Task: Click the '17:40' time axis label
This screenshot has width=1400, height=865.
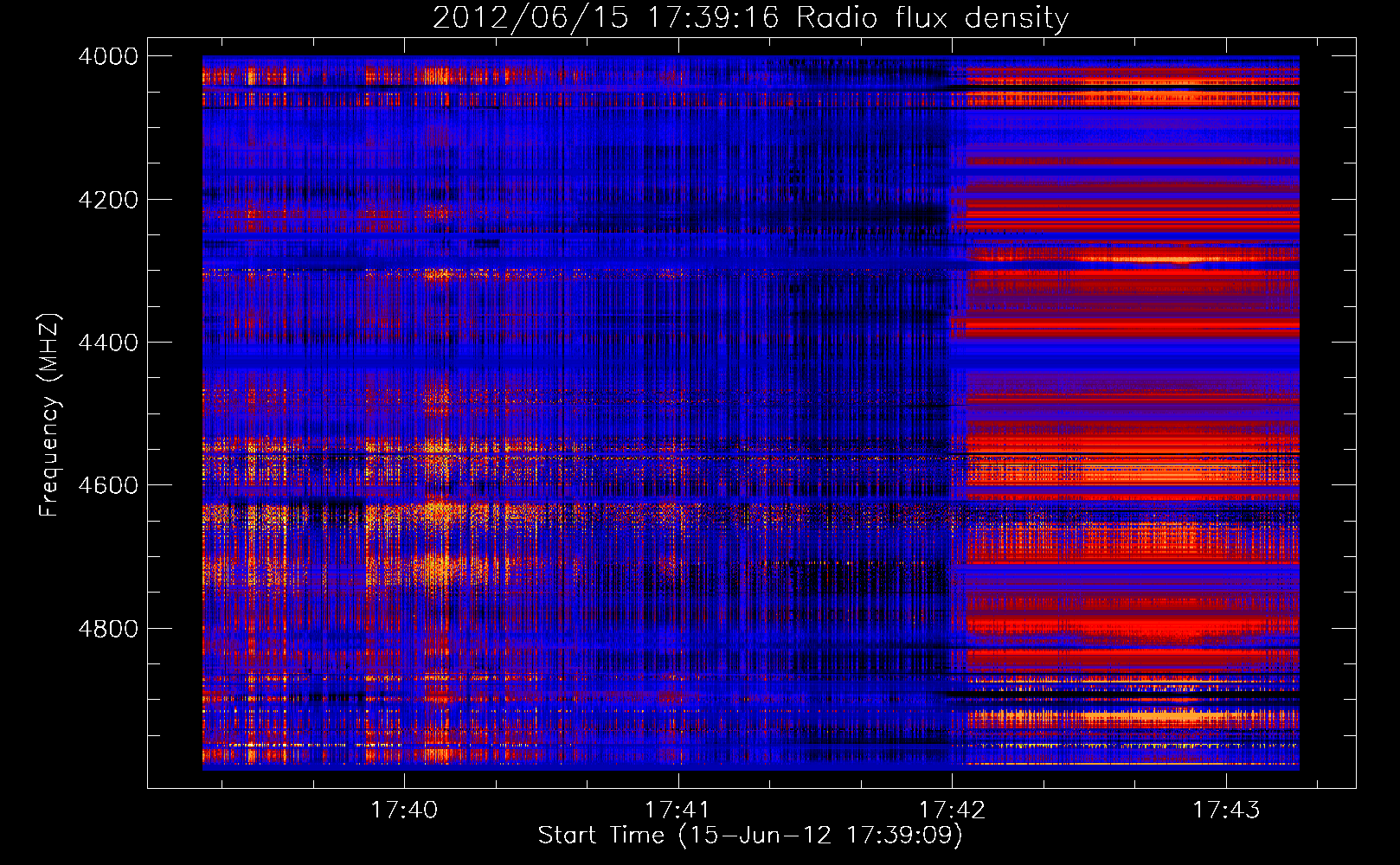Action: (404, 810)
